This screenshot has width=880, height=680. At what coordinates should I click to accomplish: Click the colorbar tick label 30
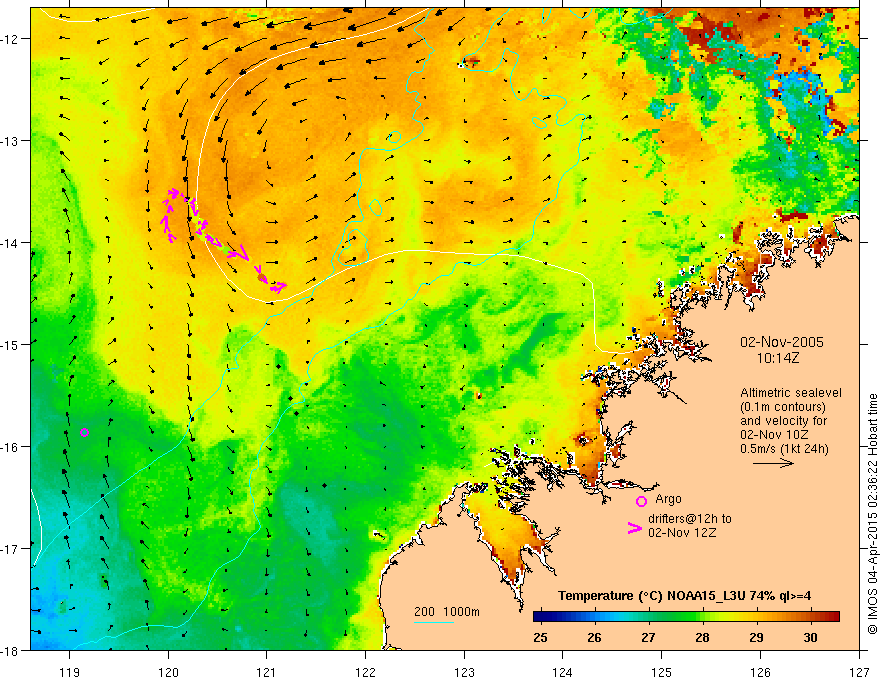point(810,638)
